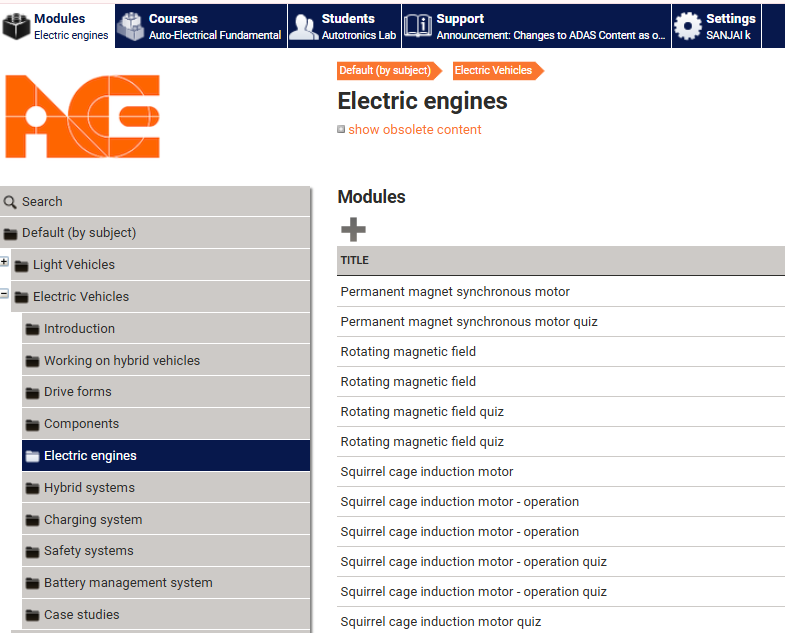Screen dimensions: 785x633
Task: Open the Drive forms folder
Action: click(x=166, y=392)
